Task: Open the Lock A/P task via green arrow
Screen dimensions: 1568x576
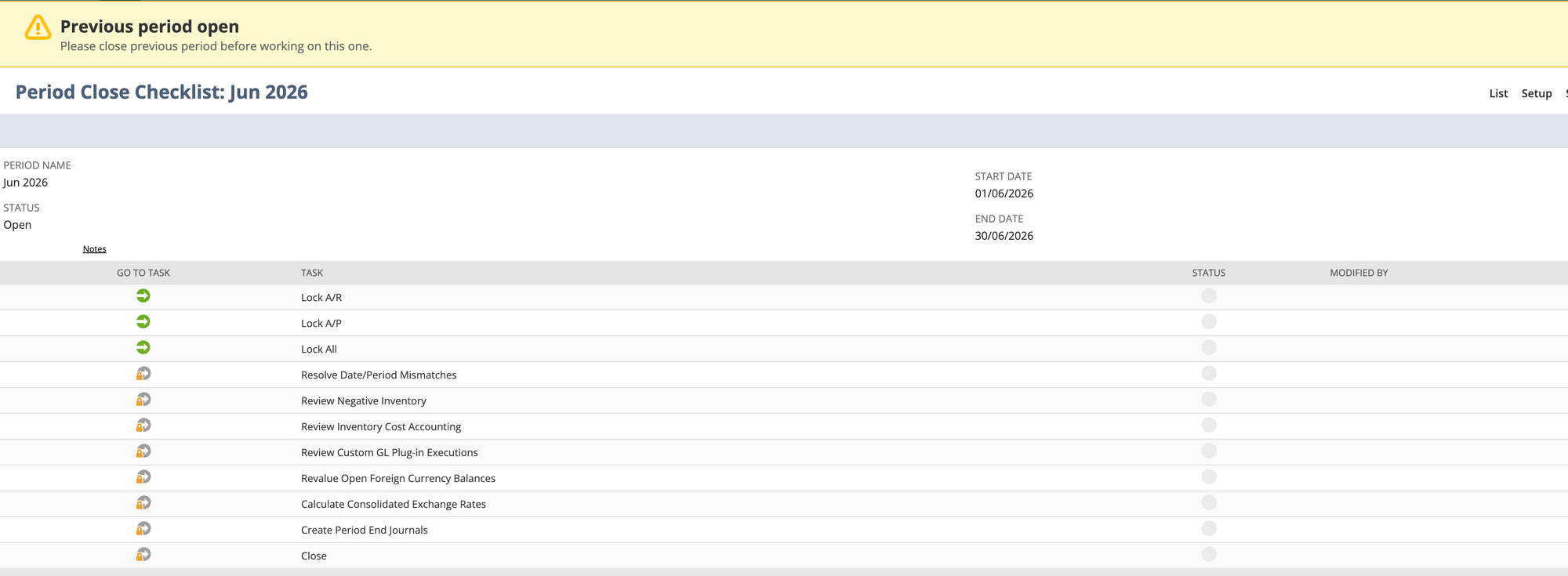Action: [143, 321]
